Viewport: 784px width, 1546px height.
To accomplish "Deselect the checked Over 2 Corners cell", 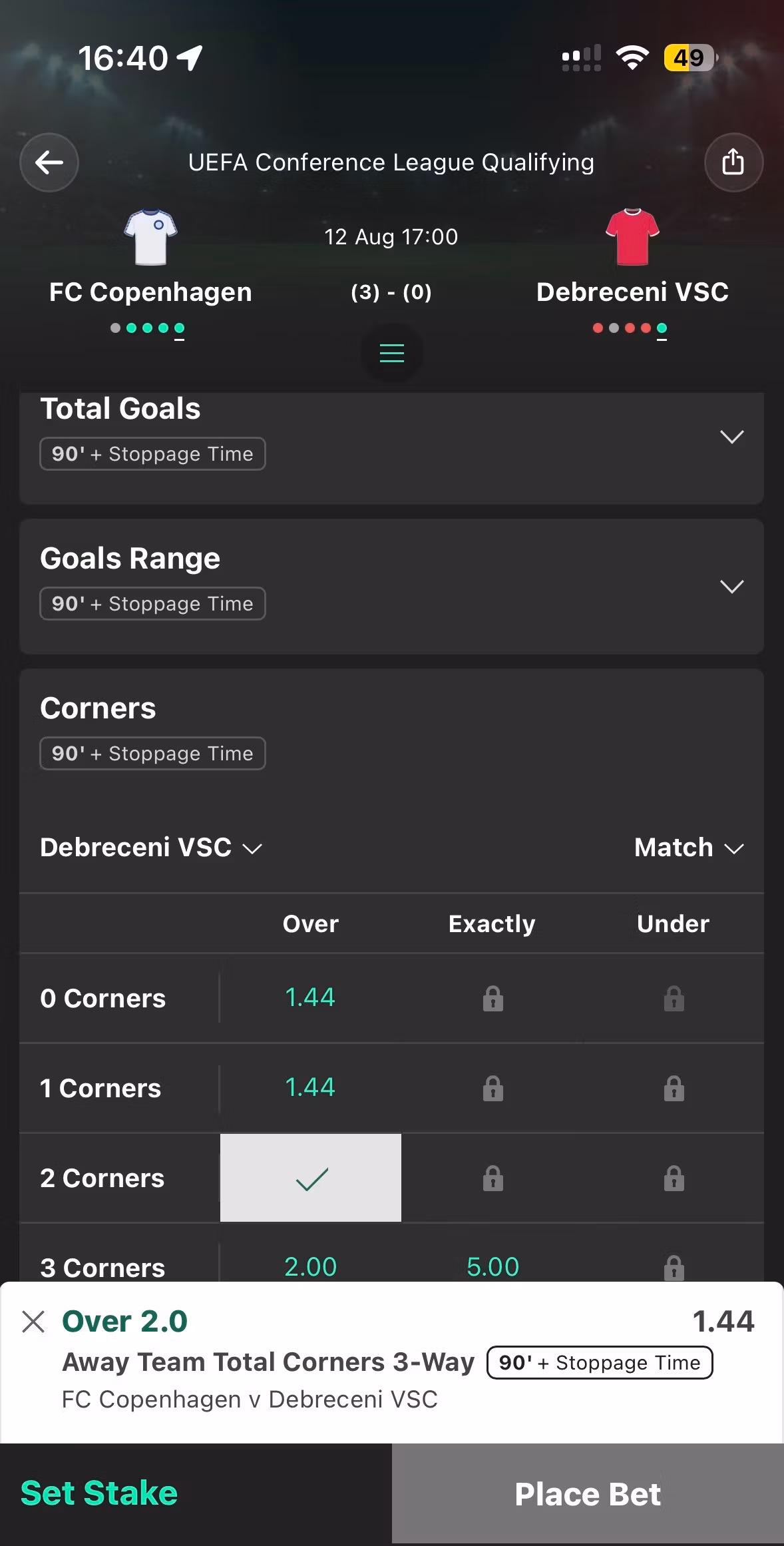I will (x=311, y=1178).
